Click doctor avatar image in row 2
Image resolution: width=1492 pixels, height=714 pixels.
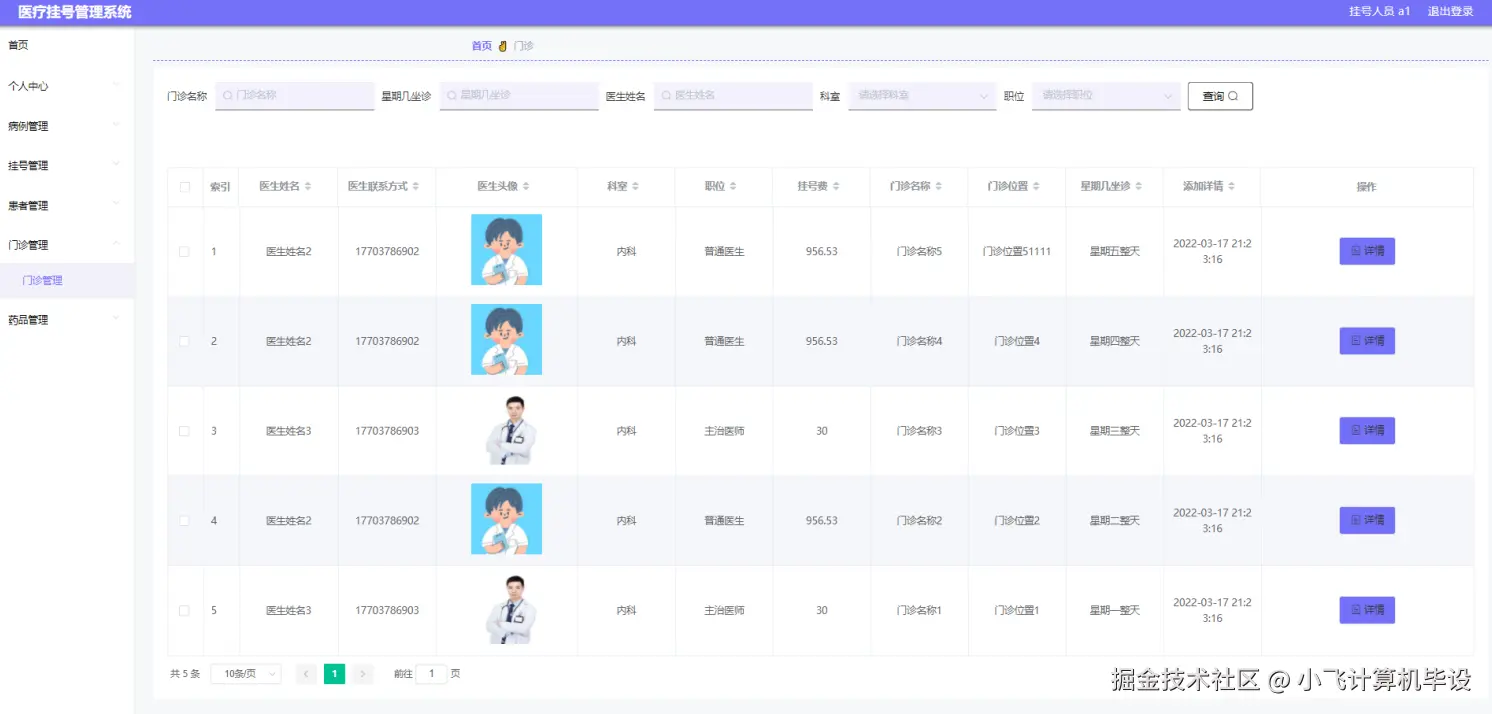[x=506, y=340]
